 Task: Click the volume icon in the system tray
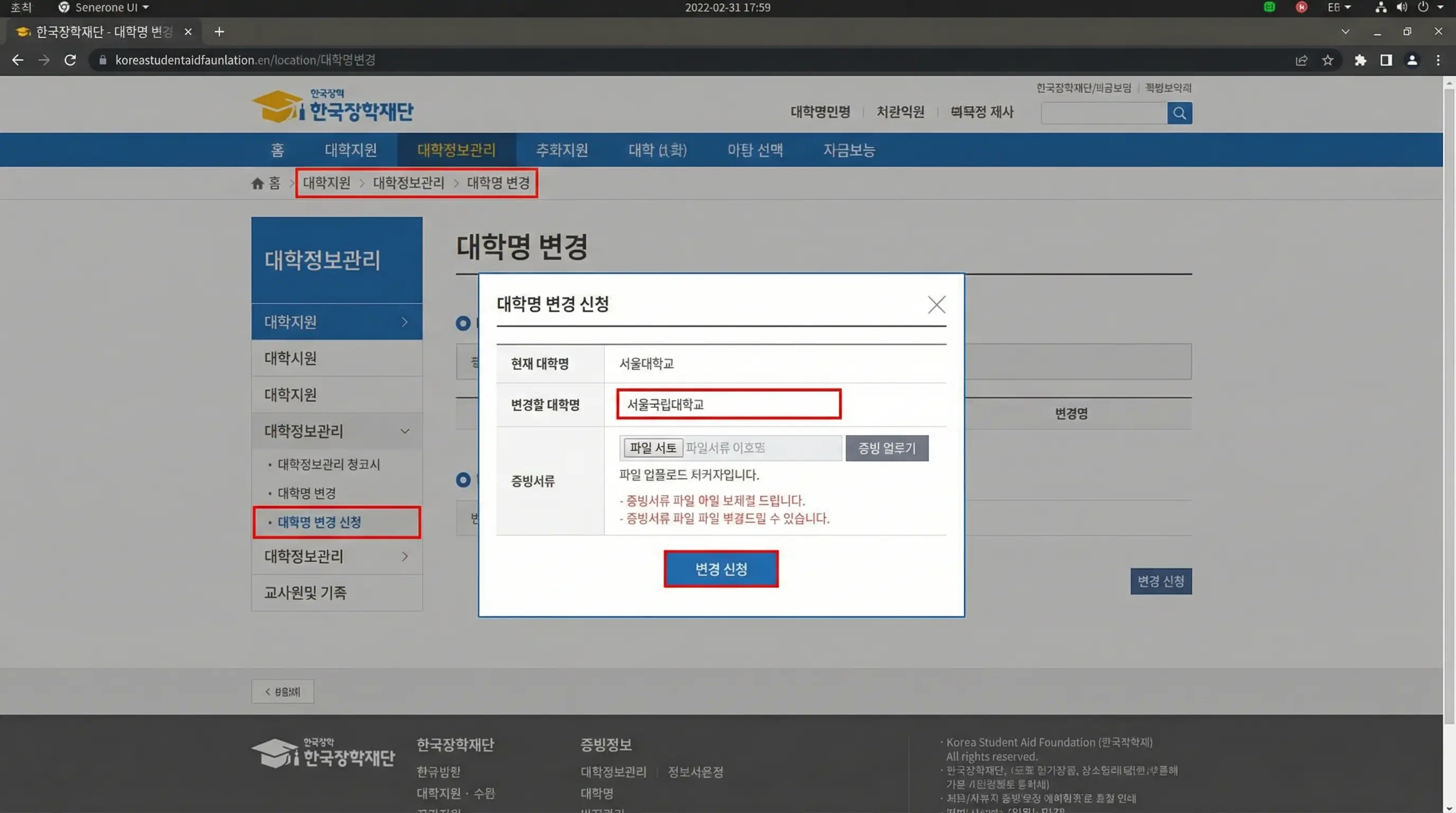click(1400, 7)
